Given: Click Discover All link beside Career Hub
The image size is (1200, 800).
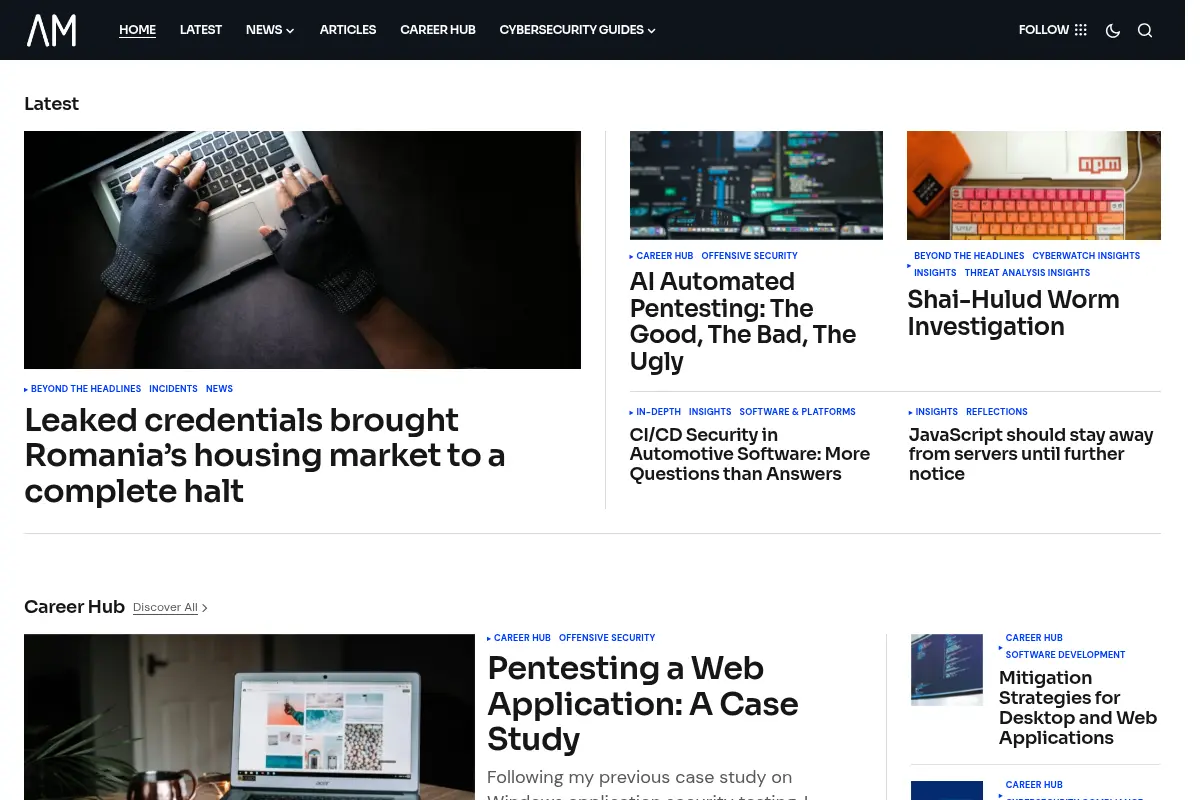Looking at the screenshot, I should click(169, 608).
